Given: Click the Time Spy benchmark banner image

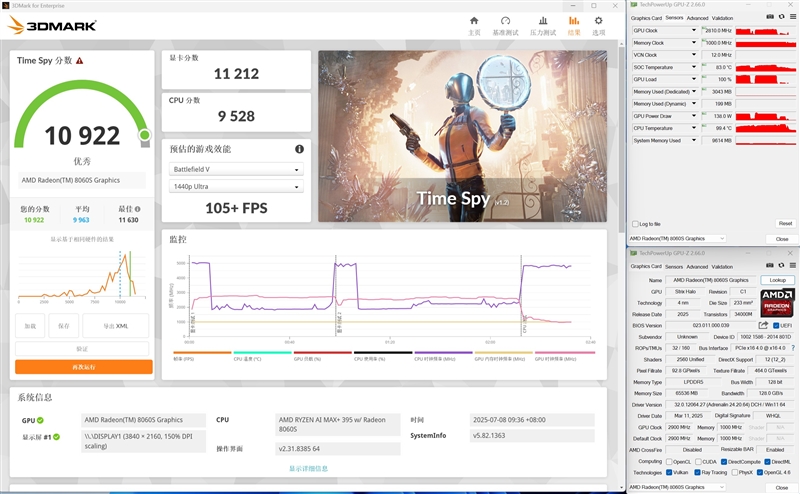Looking at the screenshot, I should (461, 137).
